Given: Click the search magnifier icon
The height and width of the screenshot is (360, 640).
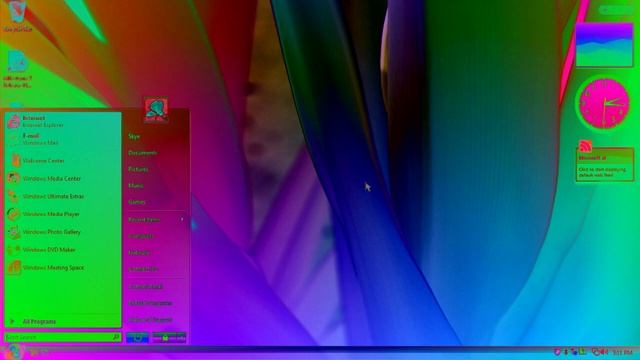Looking at the screenshot, I should pos(116,337).
